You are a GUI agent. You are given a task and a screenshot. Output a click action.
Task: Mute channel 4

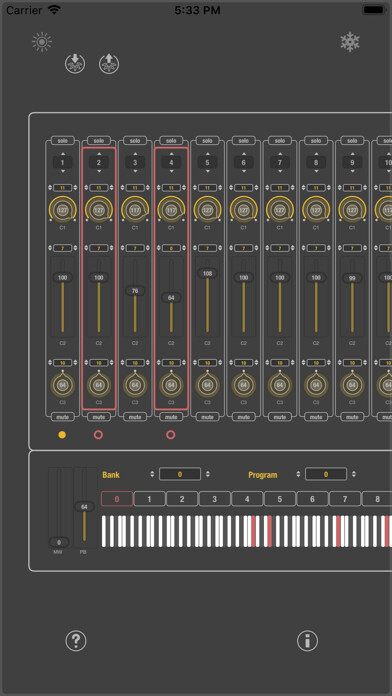coord(171,417)
